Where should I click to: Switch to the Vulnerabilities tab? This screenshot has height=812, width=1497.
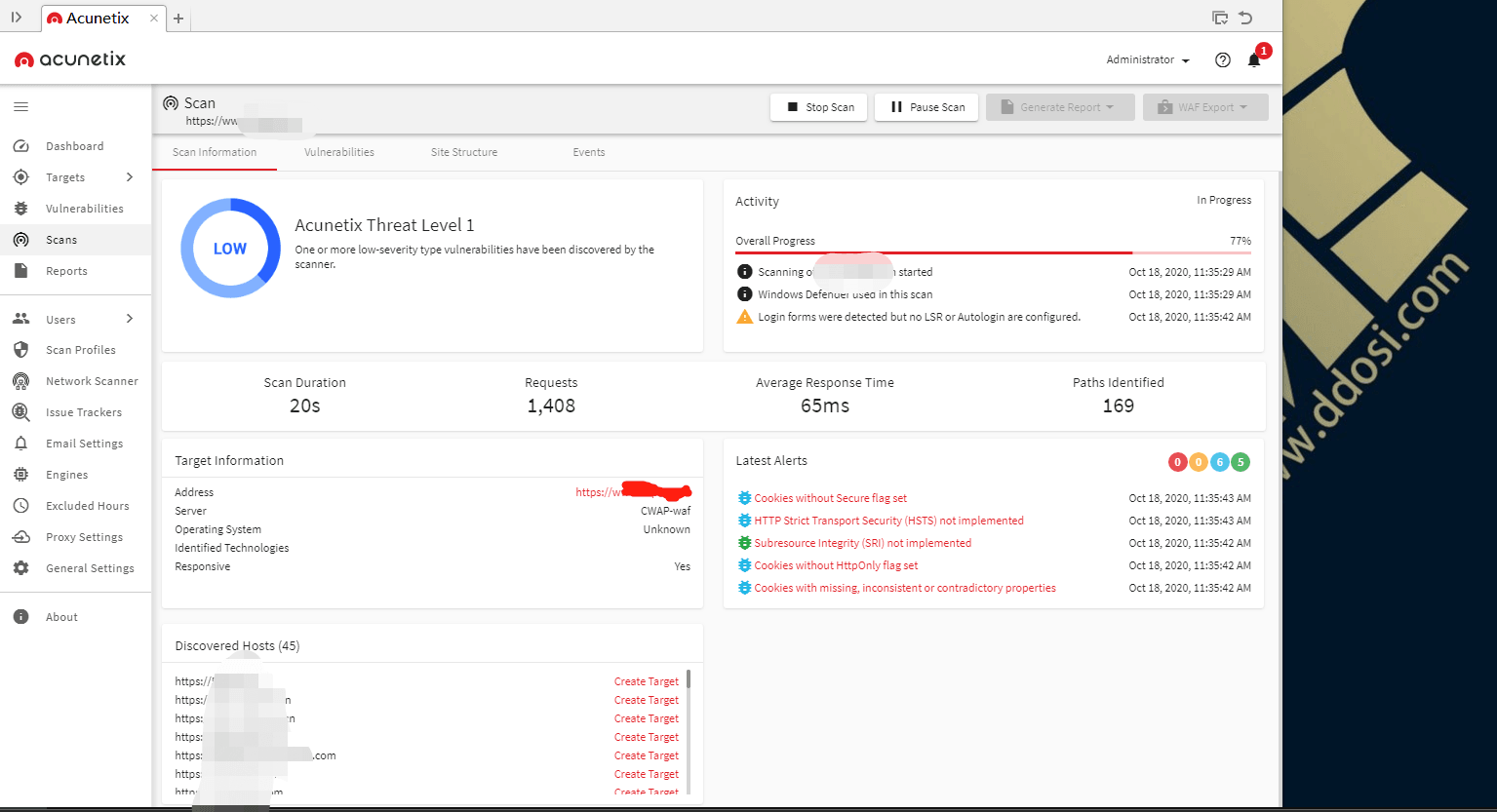[339, 152]
